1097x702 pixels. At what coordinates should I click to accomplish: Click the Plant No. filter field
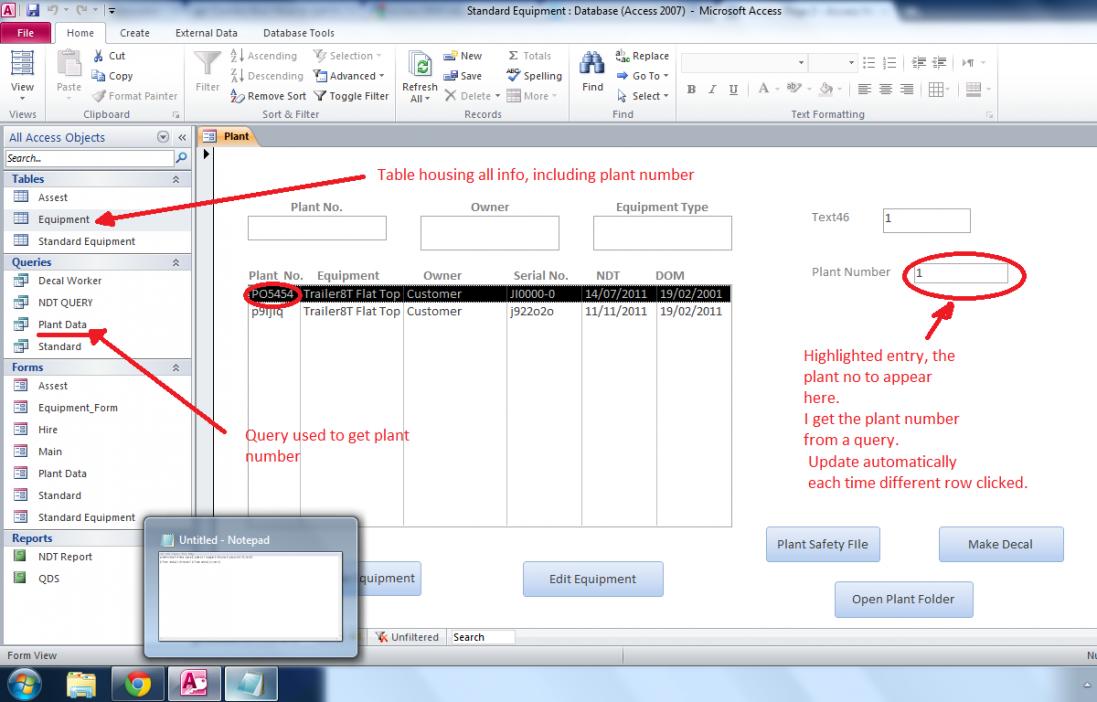point(317,228)
